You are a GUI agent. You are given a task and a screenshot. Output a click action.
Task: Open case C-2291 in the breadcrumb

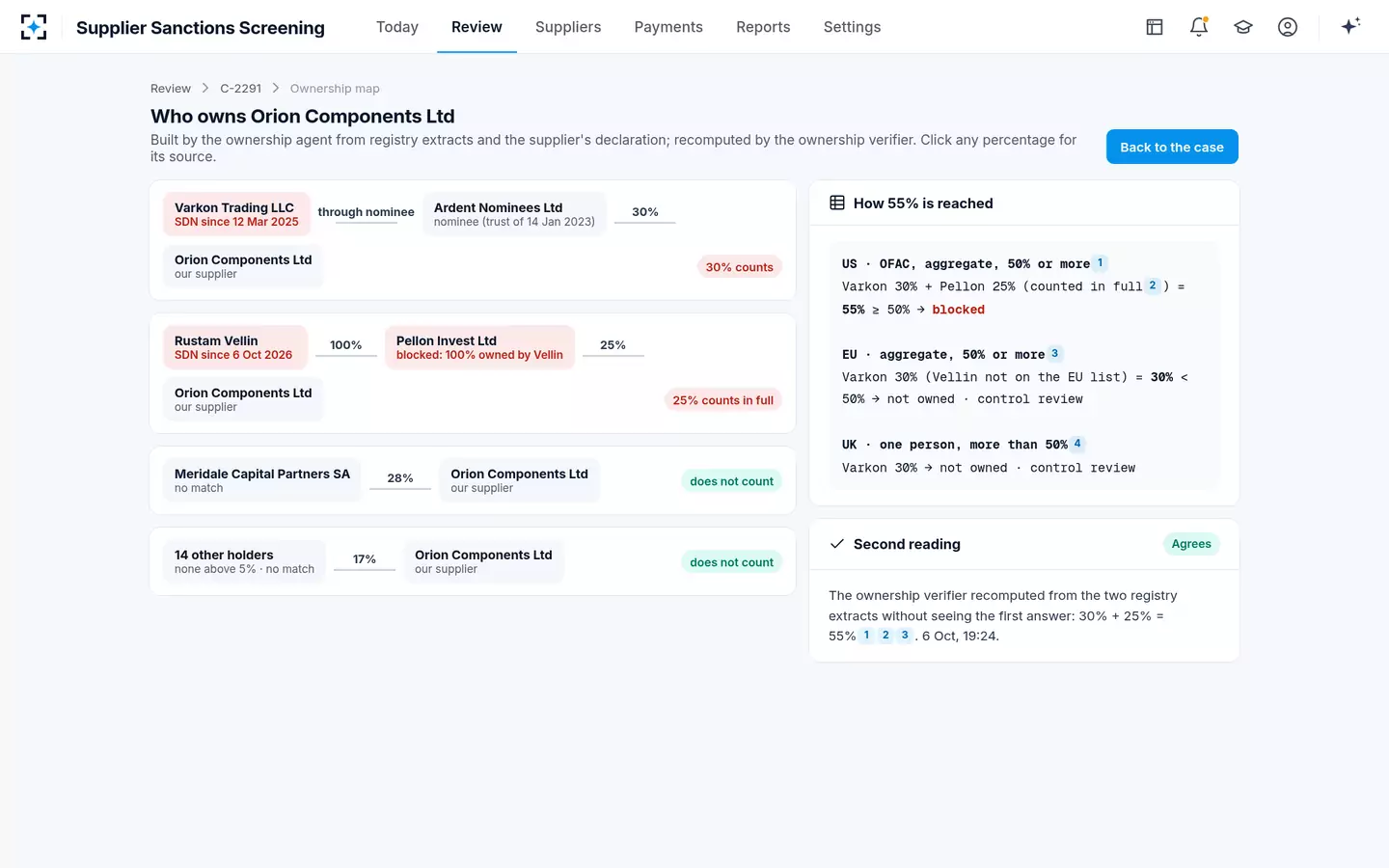pos(240,89)
